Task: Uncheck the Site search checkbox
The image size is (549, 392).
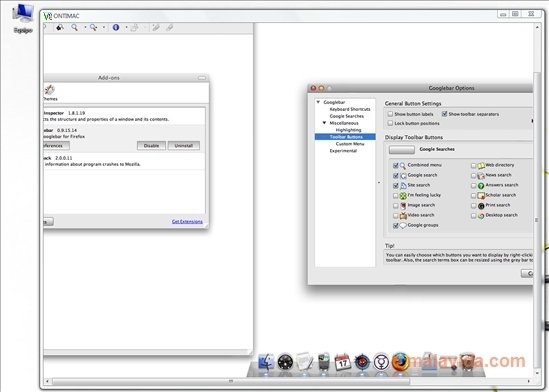Action: [x=396, y=186]
